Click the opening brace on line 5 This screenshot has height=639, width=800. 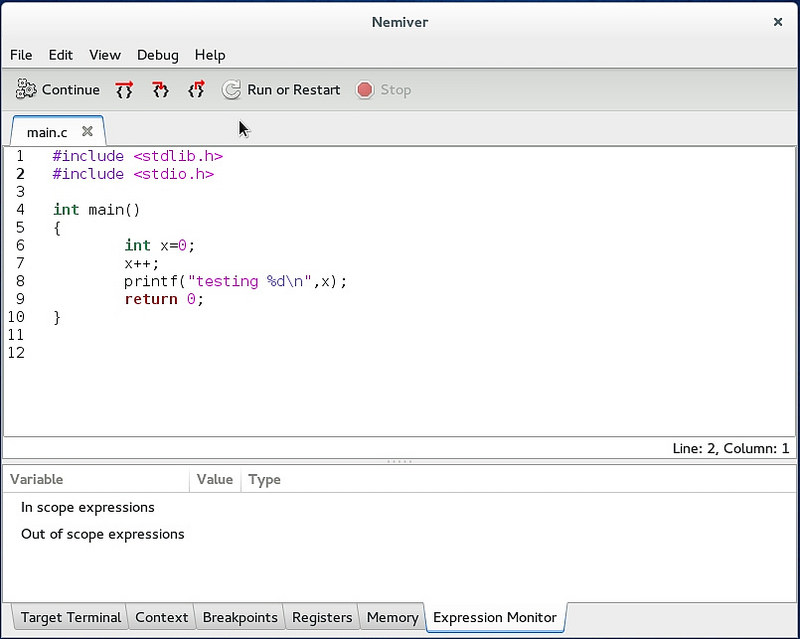pyautogui.click(x=57, y=228)
